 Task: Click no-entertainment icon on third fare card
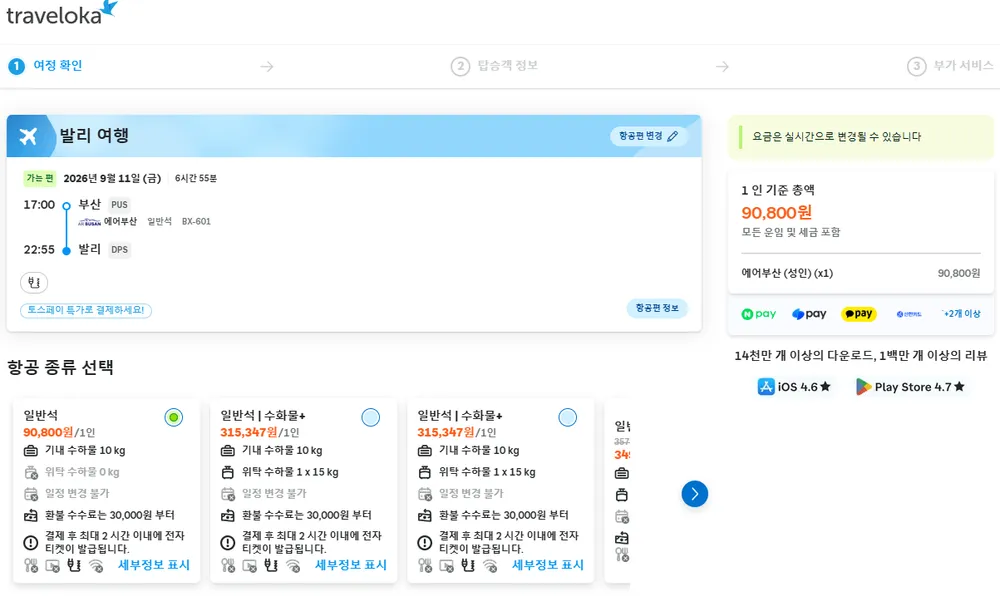click(x=446, y=565)
